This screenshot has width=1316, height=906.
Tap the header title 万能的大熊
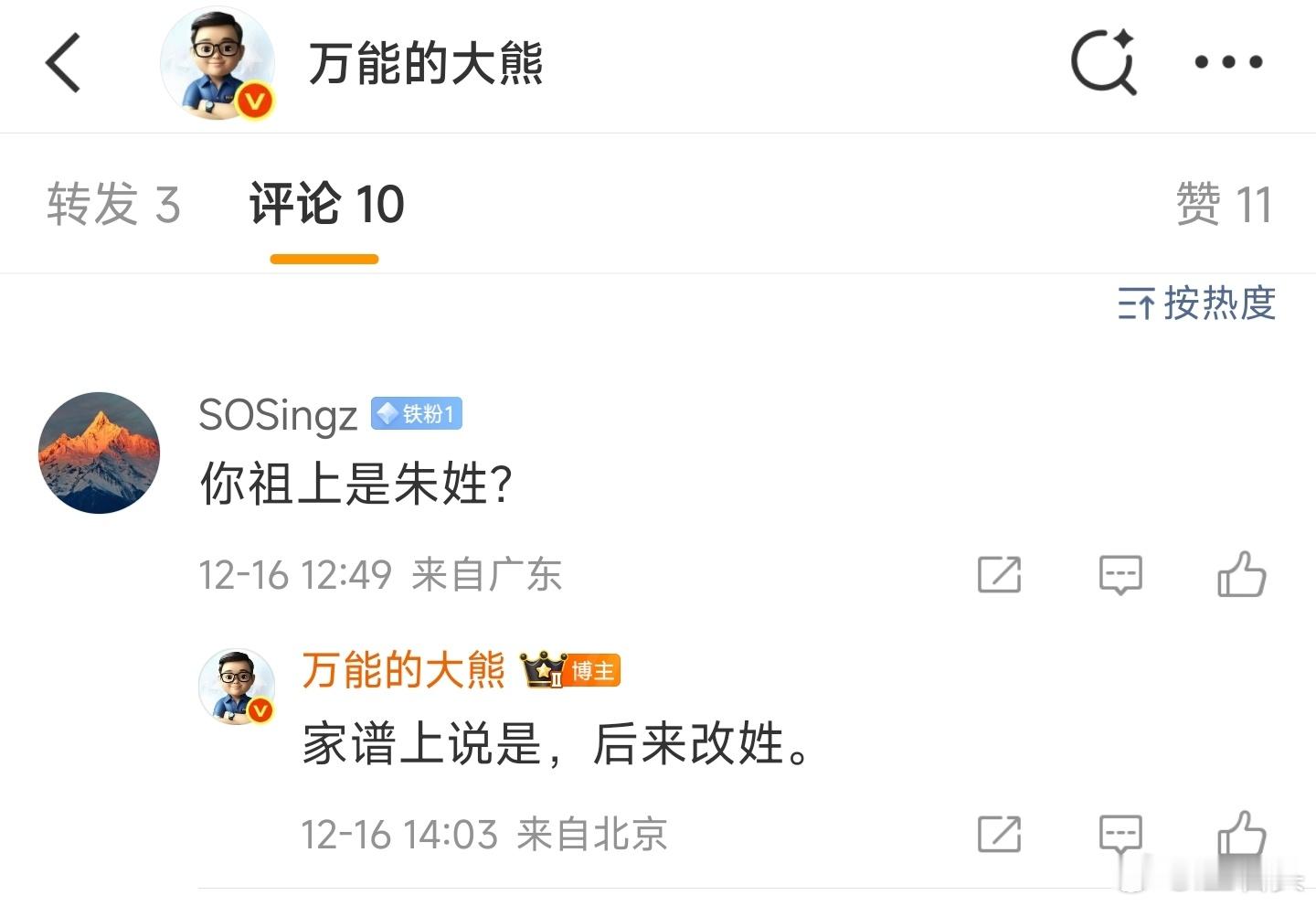[425, 64]
